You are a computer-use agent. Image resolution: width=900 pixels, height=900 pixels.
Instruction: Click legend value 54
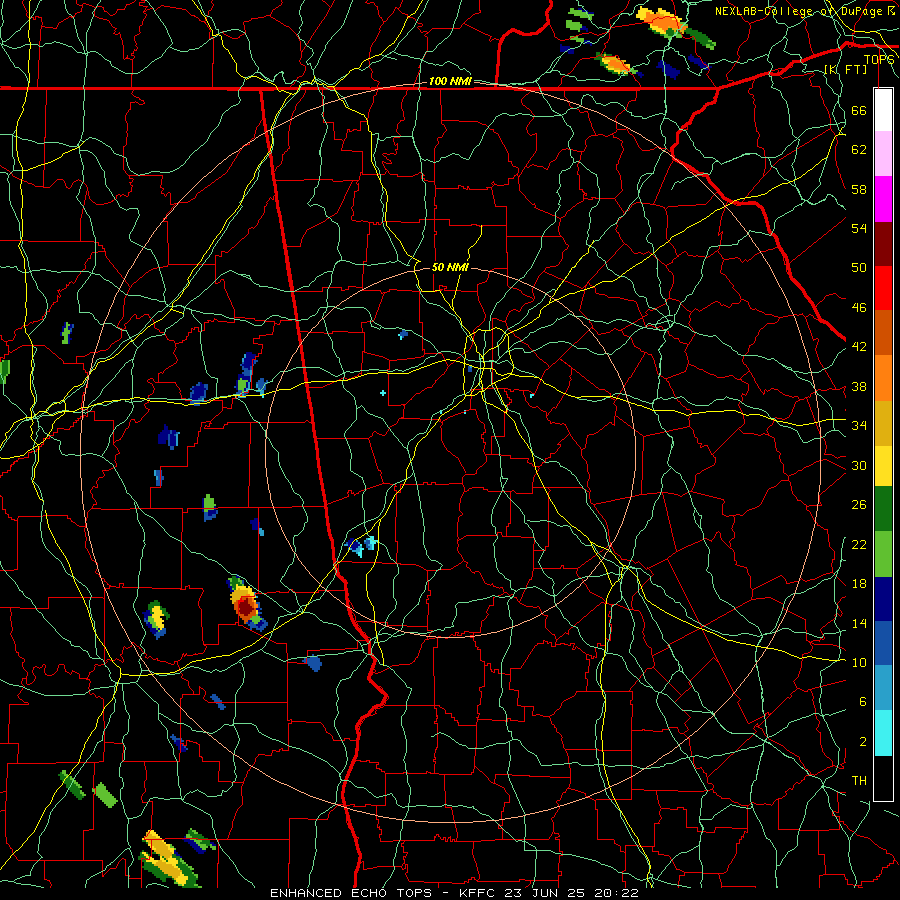point(859,228)
